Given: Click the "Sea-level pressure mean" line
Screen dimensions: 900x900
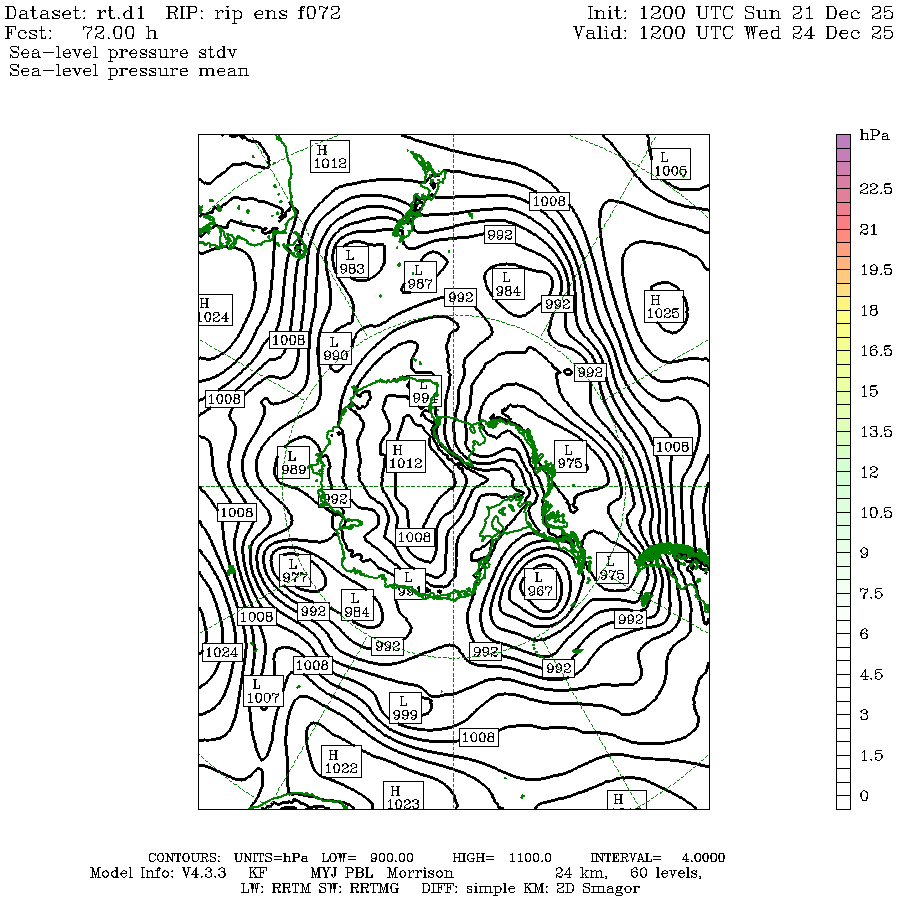Looking at the screenshot, I should tap(129, 71).
